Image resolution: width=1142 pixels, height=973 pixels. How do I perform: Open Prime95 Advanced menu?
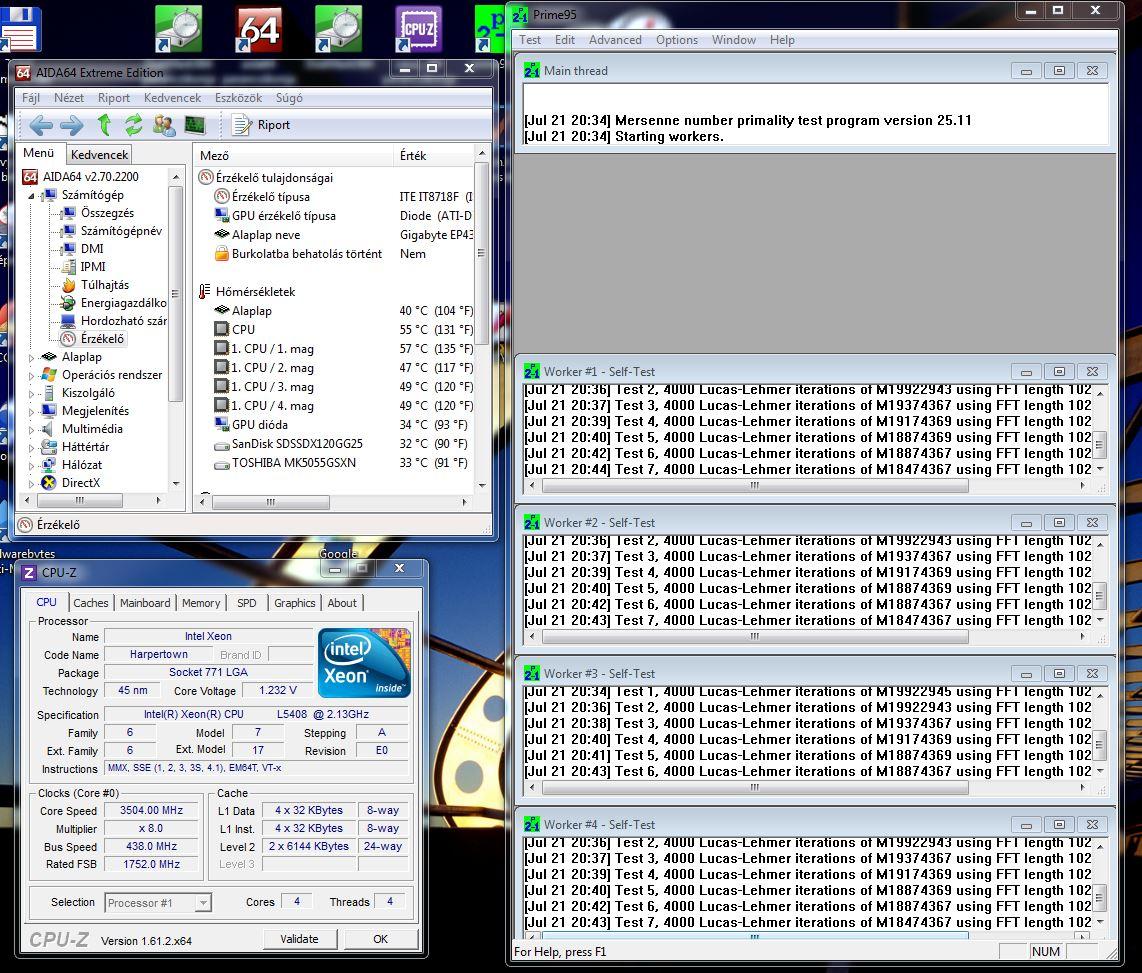pos(615,40)
